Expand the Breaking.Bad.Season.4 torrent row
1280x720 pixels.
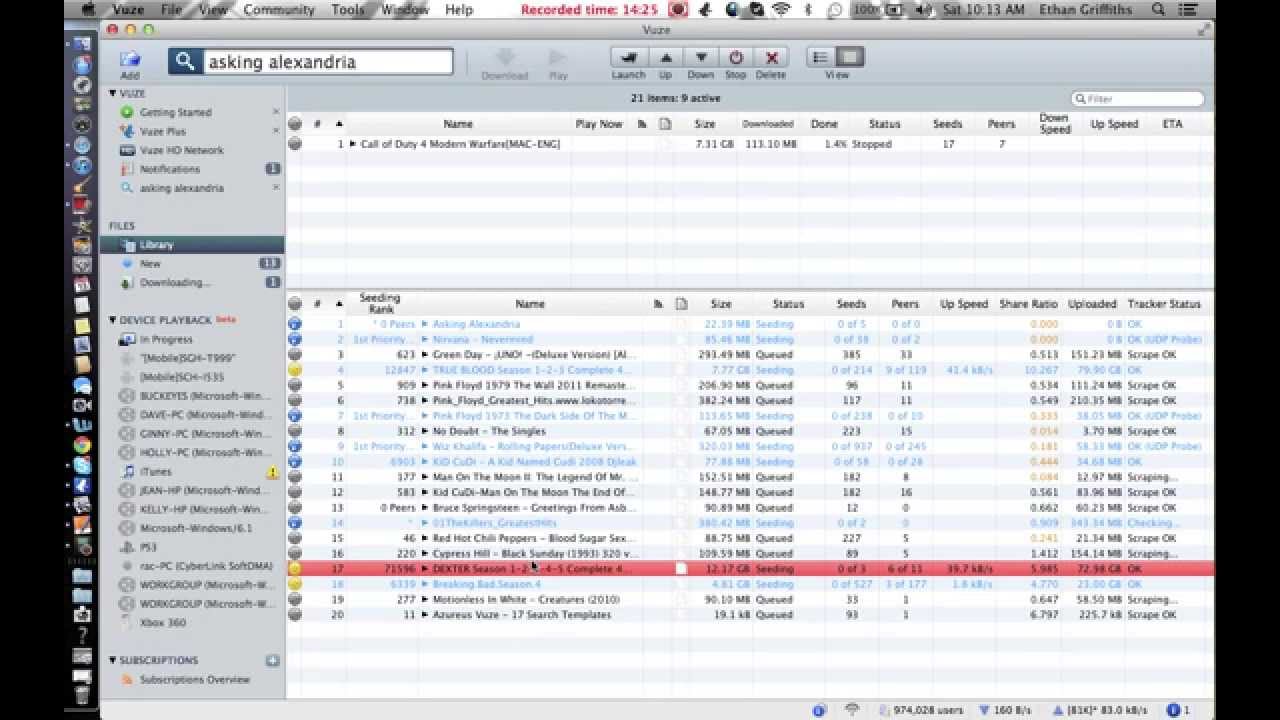425,584
